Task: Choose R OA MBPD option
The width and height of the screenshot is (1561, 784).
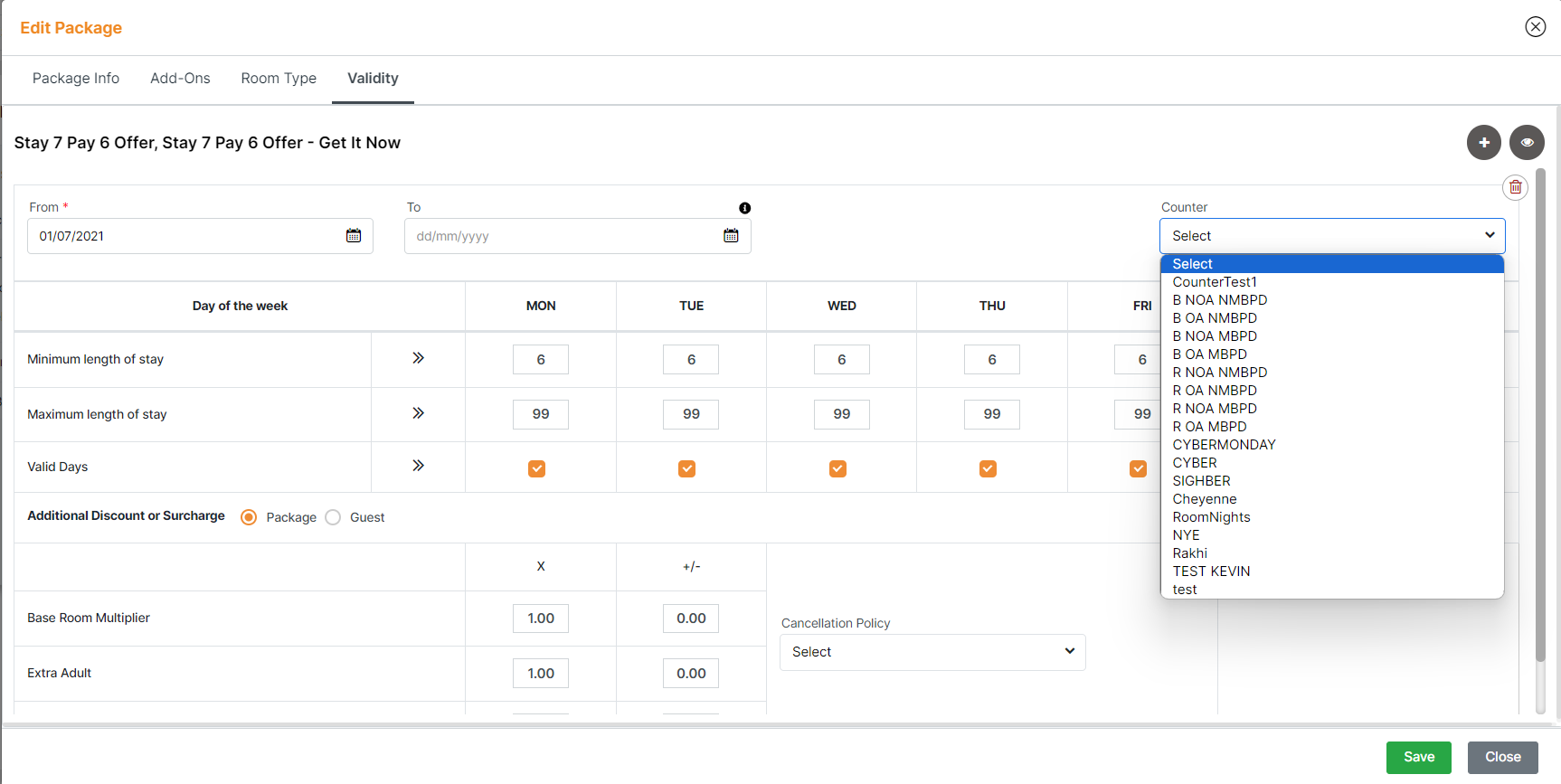Action: tap(1332, 427)
